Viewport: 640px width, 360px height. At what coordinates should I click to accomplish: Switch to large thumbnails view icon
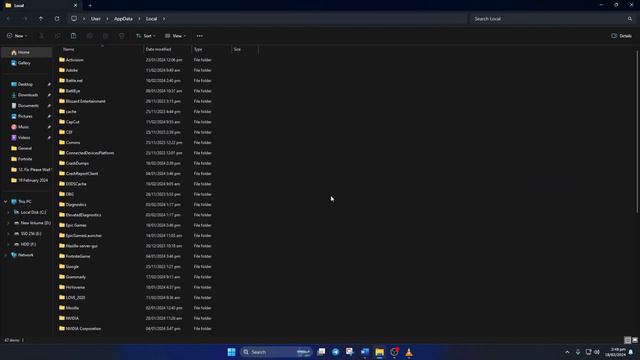click(x=635, y=340)
